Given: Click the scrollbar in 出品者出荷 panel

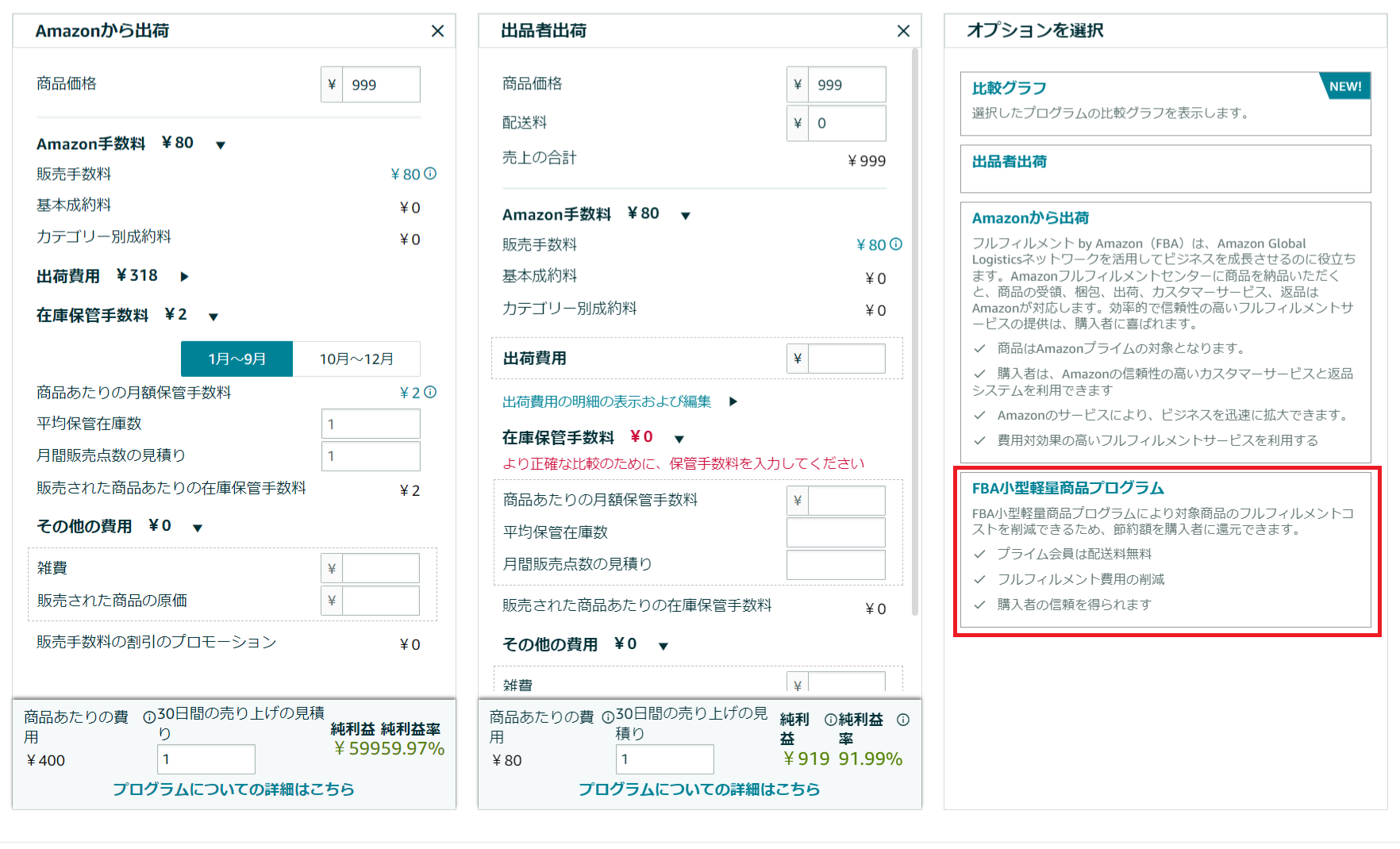Looking at the screenshot, I should point(915,333).
